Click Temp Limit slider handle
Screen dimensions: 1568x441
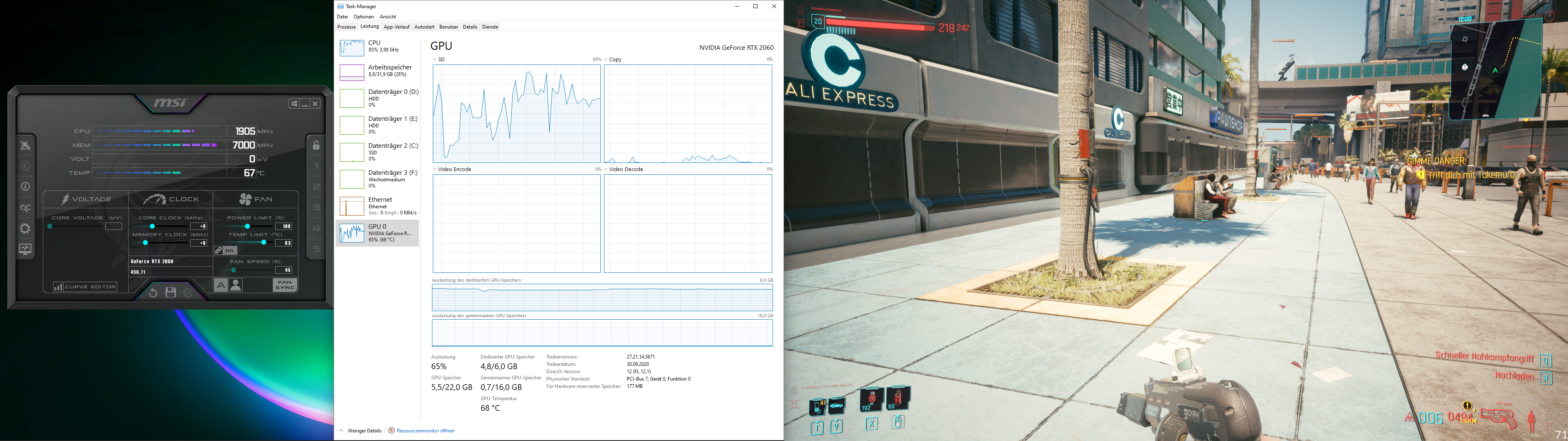pos(263,243)
